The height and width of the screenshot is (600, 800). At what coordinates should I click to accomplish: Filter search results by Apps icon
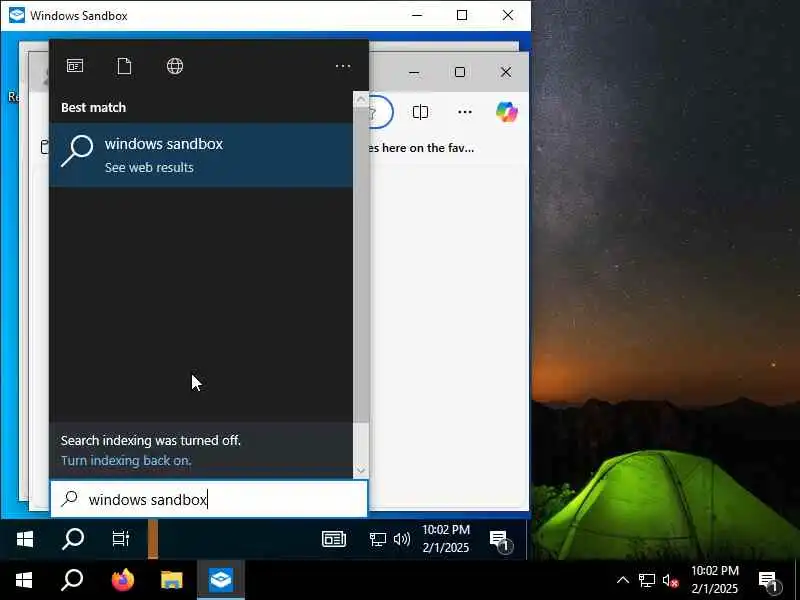[x=75, y=66]
